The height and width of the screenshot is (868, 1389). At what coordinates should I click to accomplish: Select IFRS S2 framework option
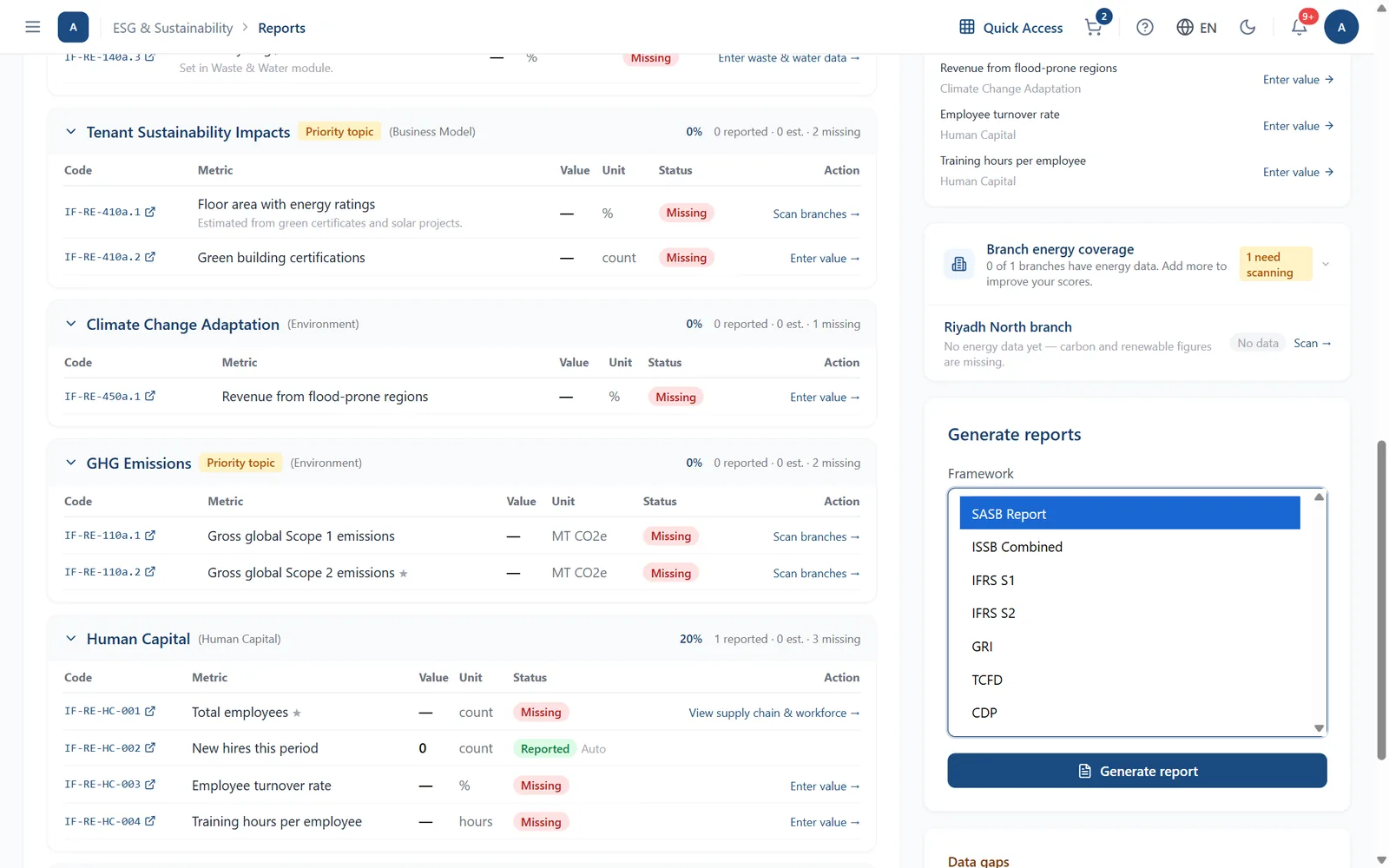click(1129, 613)
